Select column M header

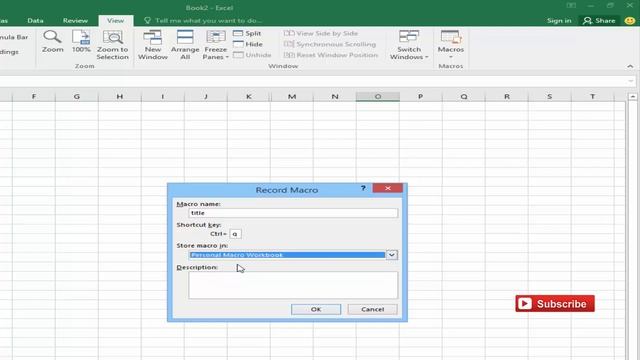(x=292, y=97)
